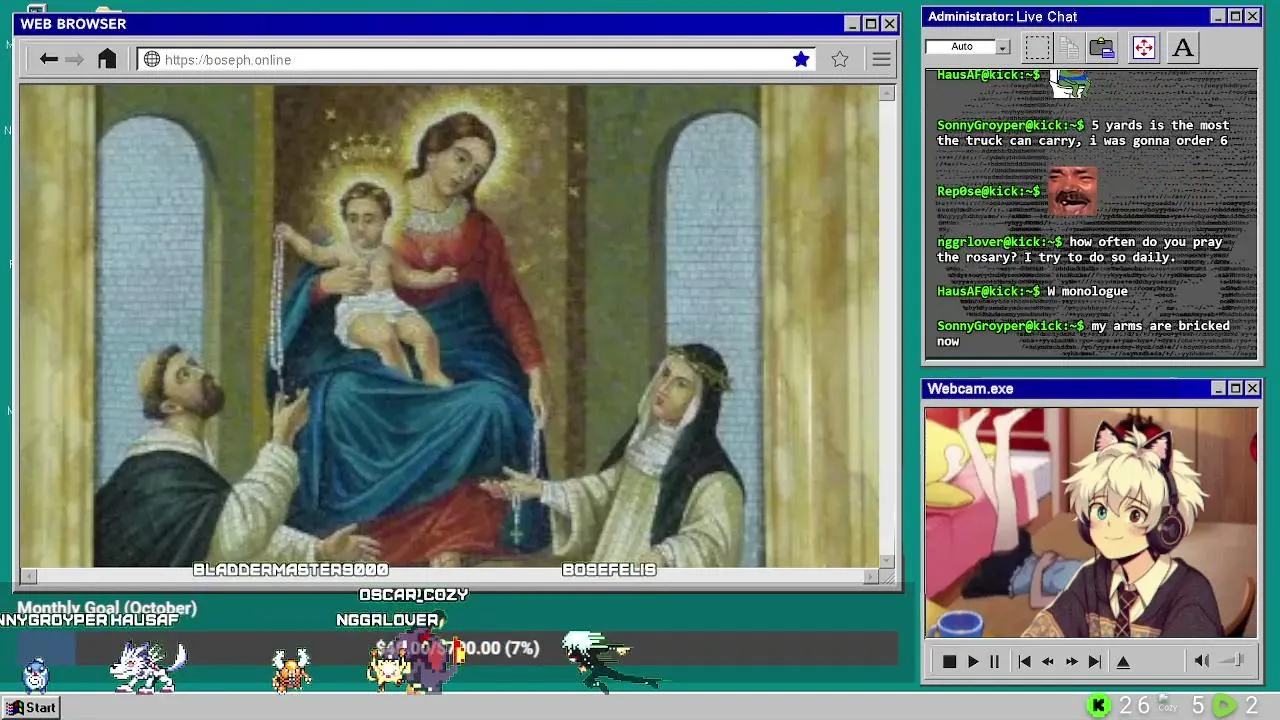
Task: Click the Rep0se laughing emote image
Action: pyautogui.click(x=1072, y=190)
